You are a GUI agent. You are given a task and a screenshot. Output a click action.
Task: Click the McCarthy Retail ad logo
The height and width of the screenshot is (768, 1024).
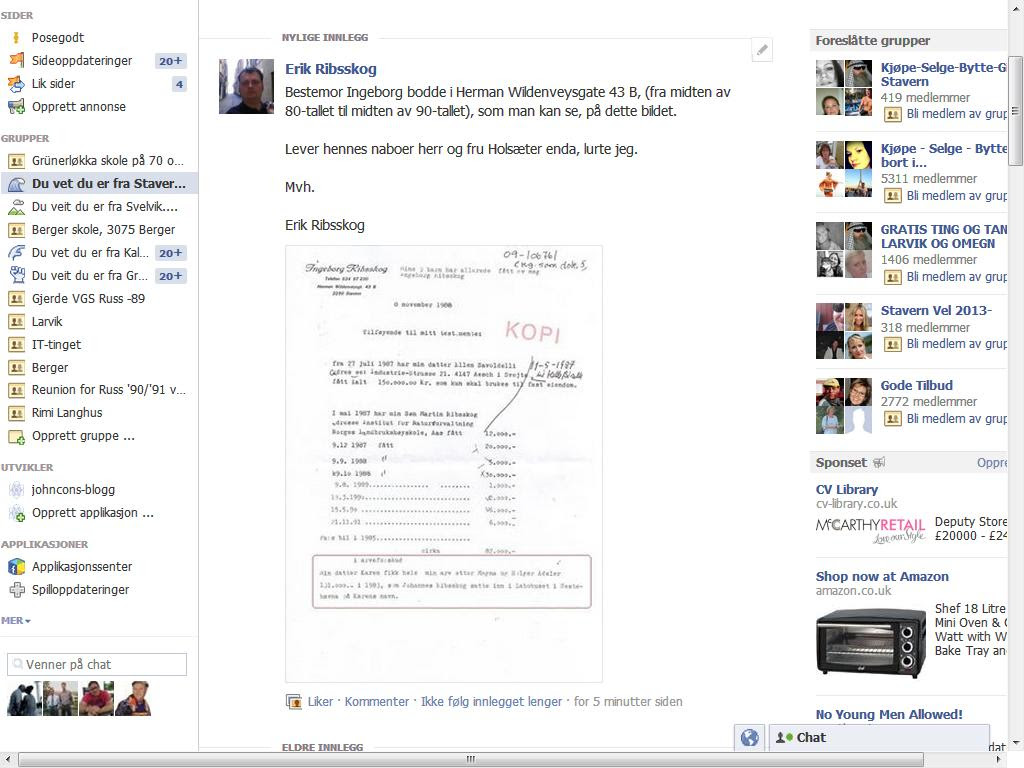(x=871, y=530)
